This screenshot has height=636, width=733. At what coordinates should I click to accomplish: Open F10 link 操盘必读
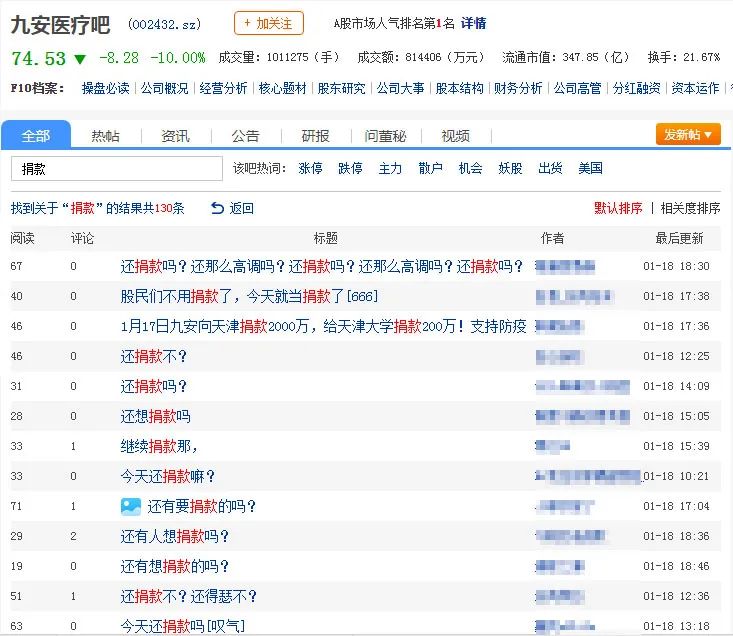tap(106, 88)
